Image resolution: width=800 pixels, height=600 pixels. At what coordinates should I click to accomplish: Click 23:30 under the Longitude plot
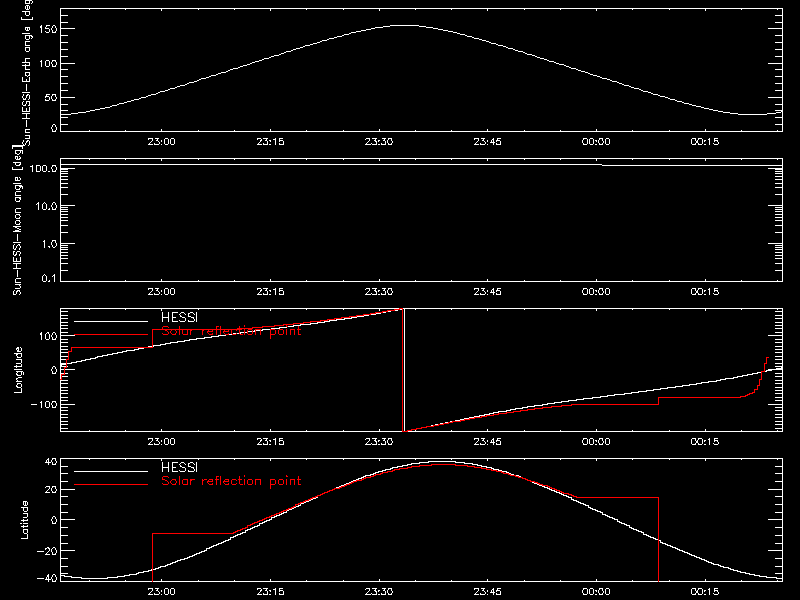[x=379, y=441]
